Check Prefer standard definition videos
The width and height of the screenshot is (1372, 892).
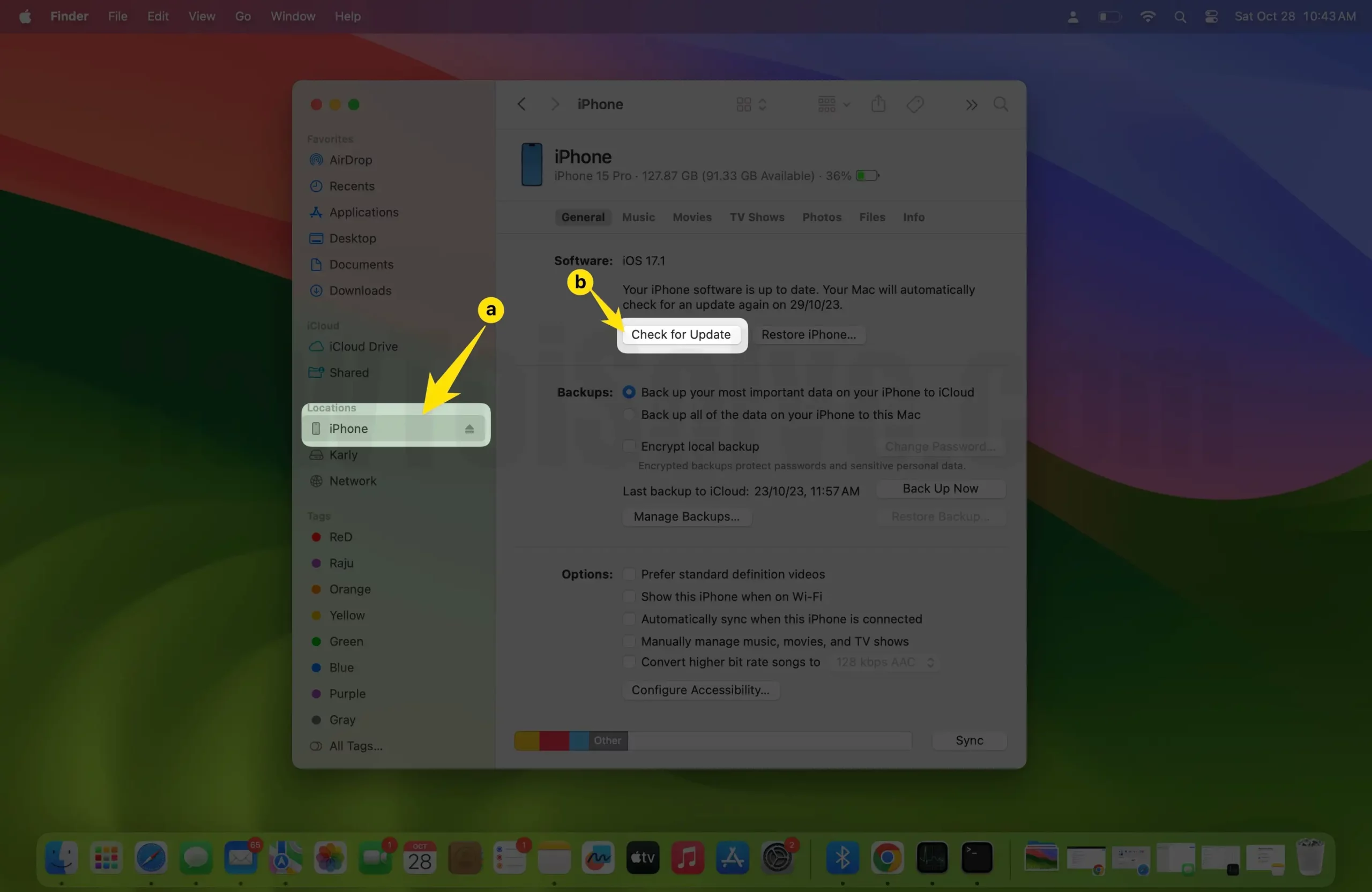pyautogui.click(x=629, y=574)
